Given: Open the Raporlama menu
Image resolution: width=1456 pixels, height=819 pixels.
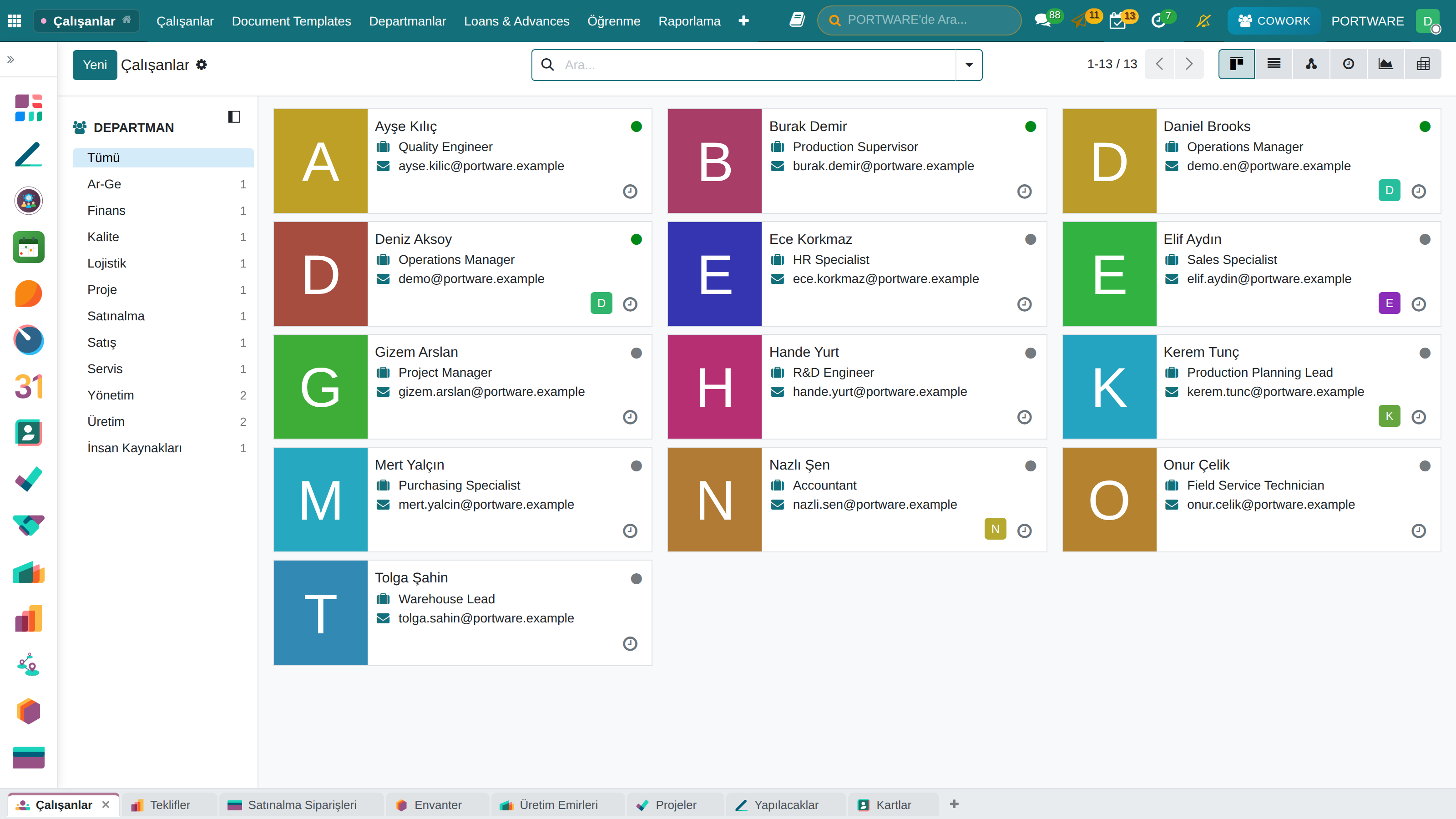Looking at the screenshot, I should click(689, 21).
